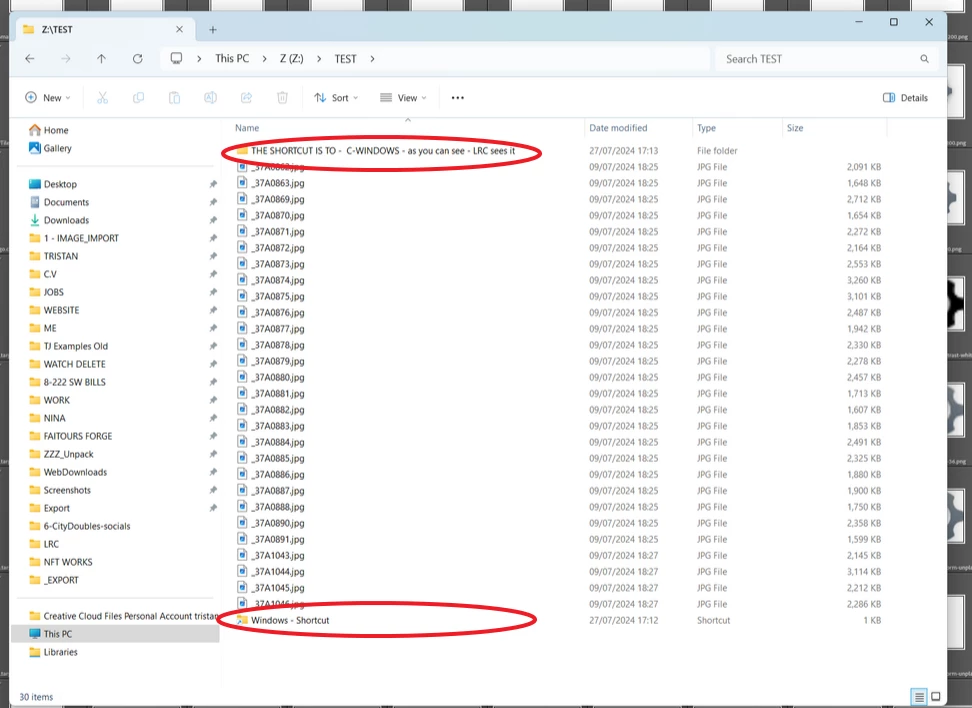
Task: Open the New dropdown menu
Action: coord(48,97)
